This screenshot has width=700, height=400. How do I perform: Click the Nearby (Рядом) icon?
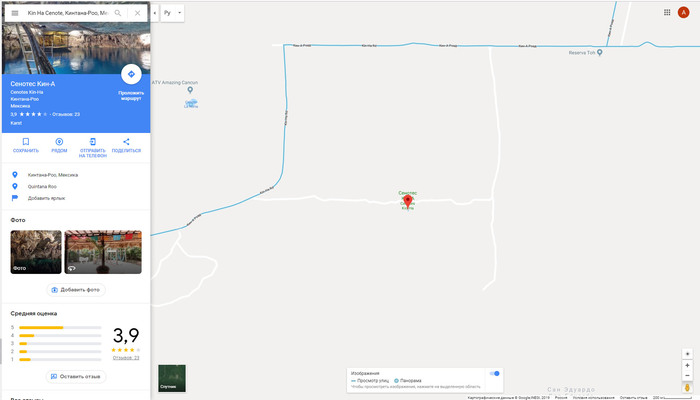[x=59, y=145]
